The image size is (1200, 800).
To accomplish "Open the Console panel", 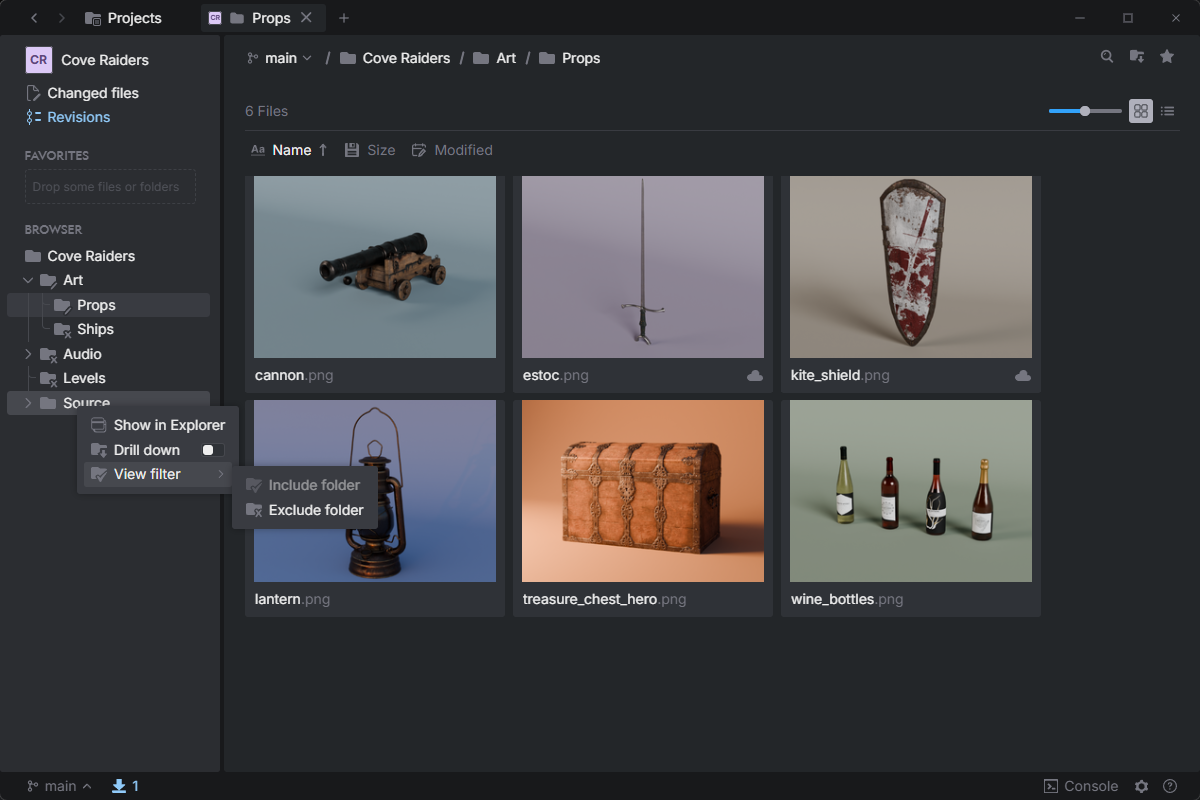I will point(1081,786).
